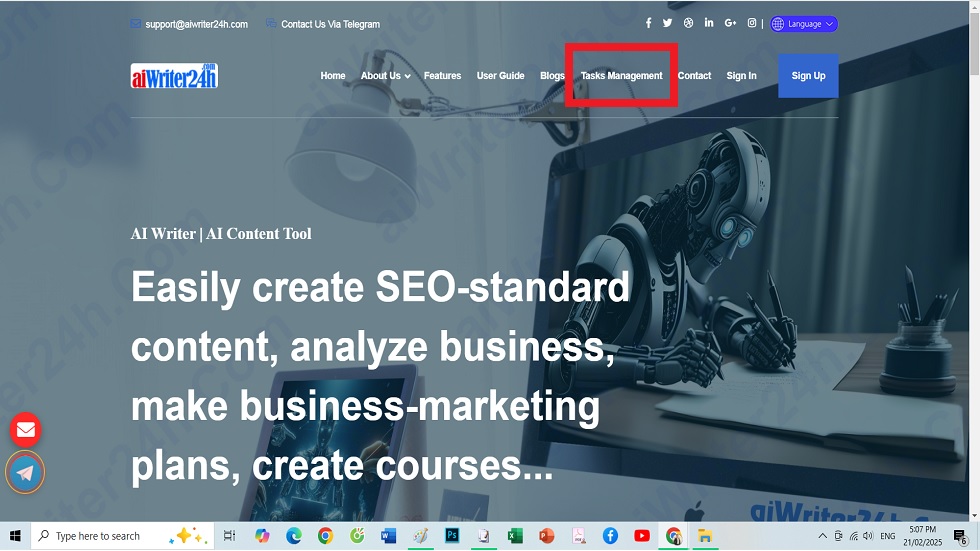
Task: Open the Twitter social link icon
Action: pyautogui.click(x=668, y=23)
